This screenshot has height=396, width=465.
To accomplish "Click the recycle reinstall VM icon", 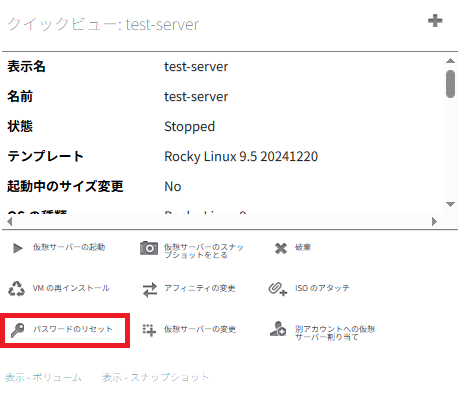I will [x=16, y=289].
